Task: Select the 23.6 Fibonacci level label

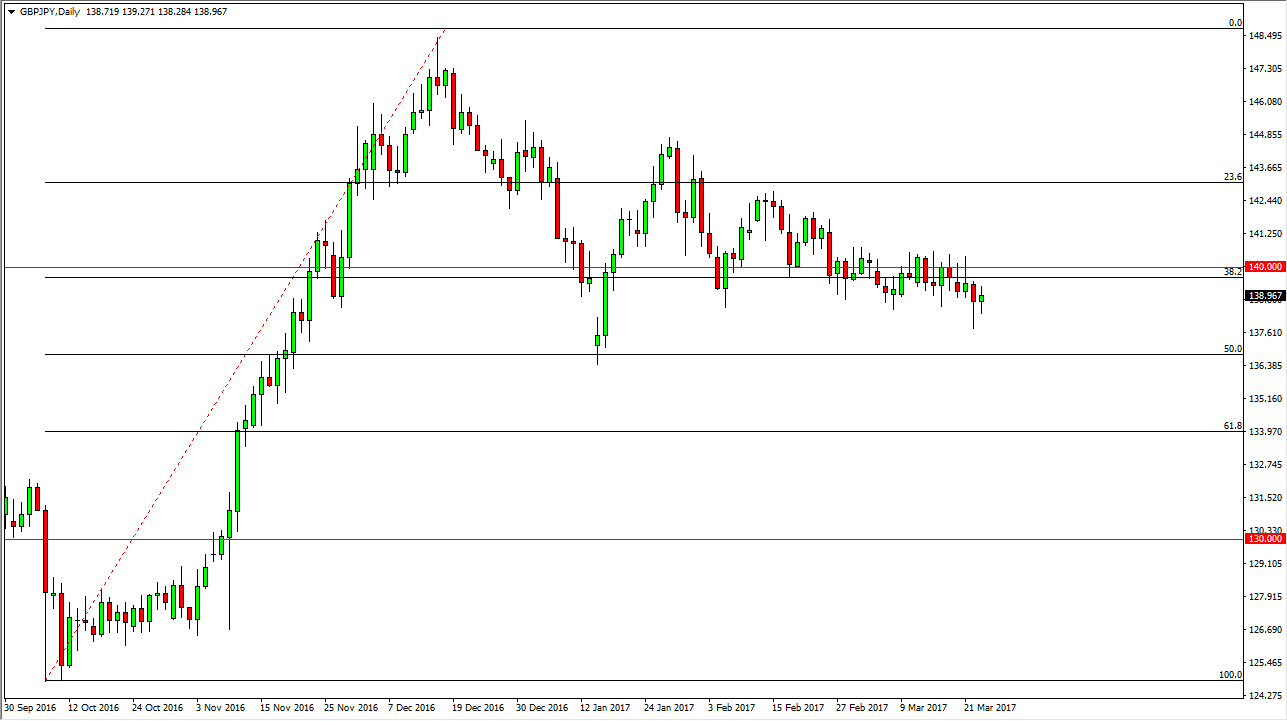Action: click(1232, 176)
